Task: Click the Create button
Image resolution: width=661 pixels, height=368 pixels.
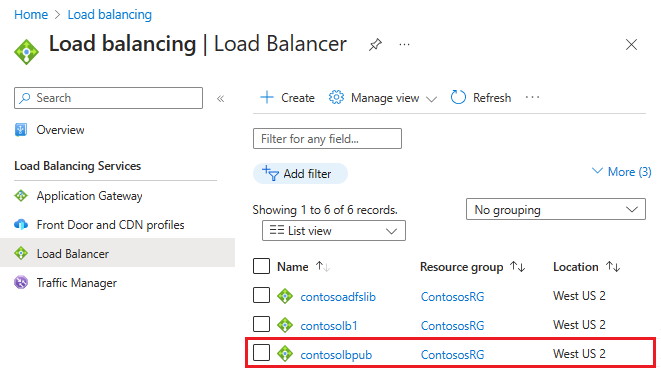Action: 288,98
